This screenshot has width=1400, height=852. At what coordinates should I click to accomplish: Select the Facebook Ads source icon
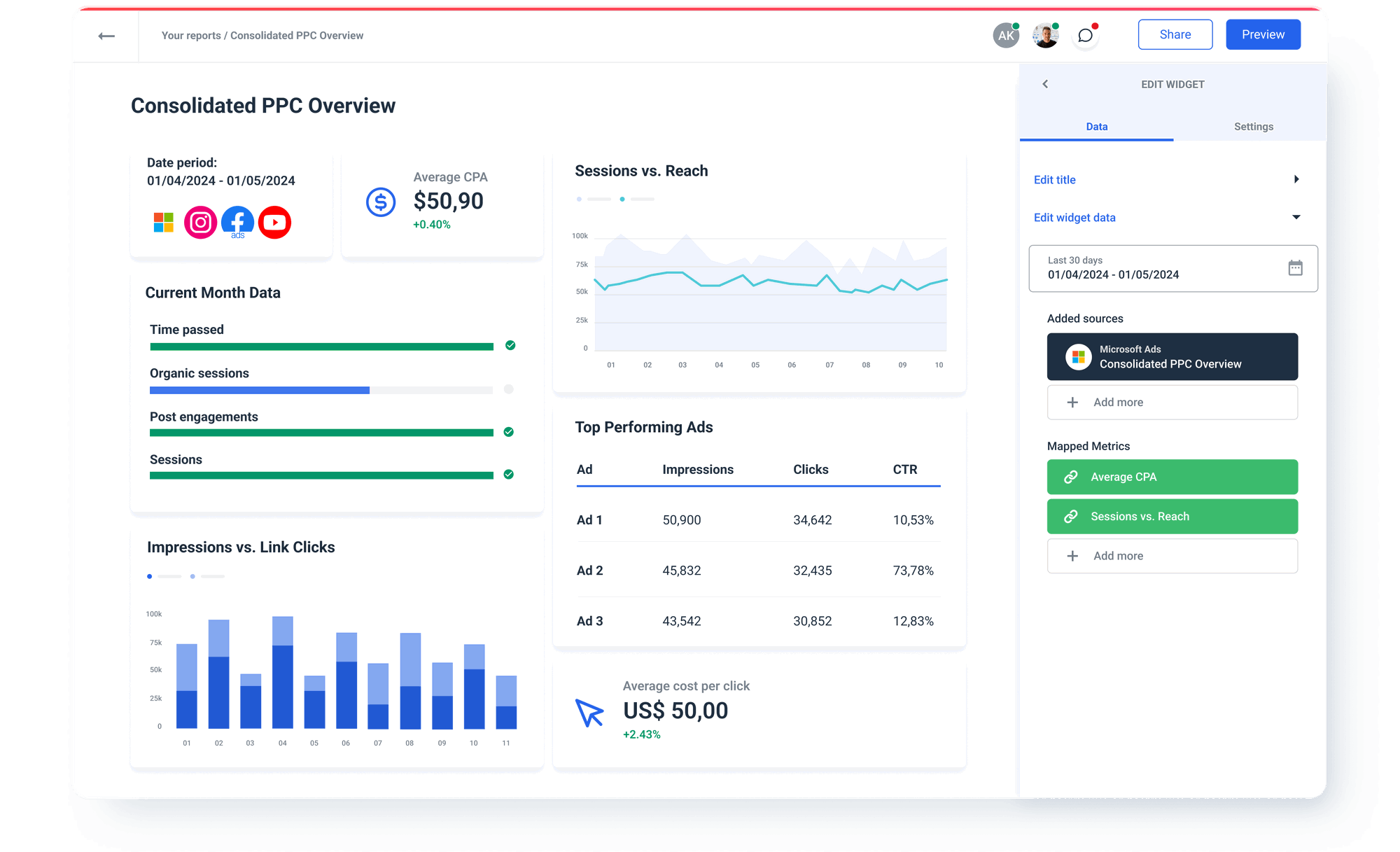pyautogui.click(x=237, y=222)
